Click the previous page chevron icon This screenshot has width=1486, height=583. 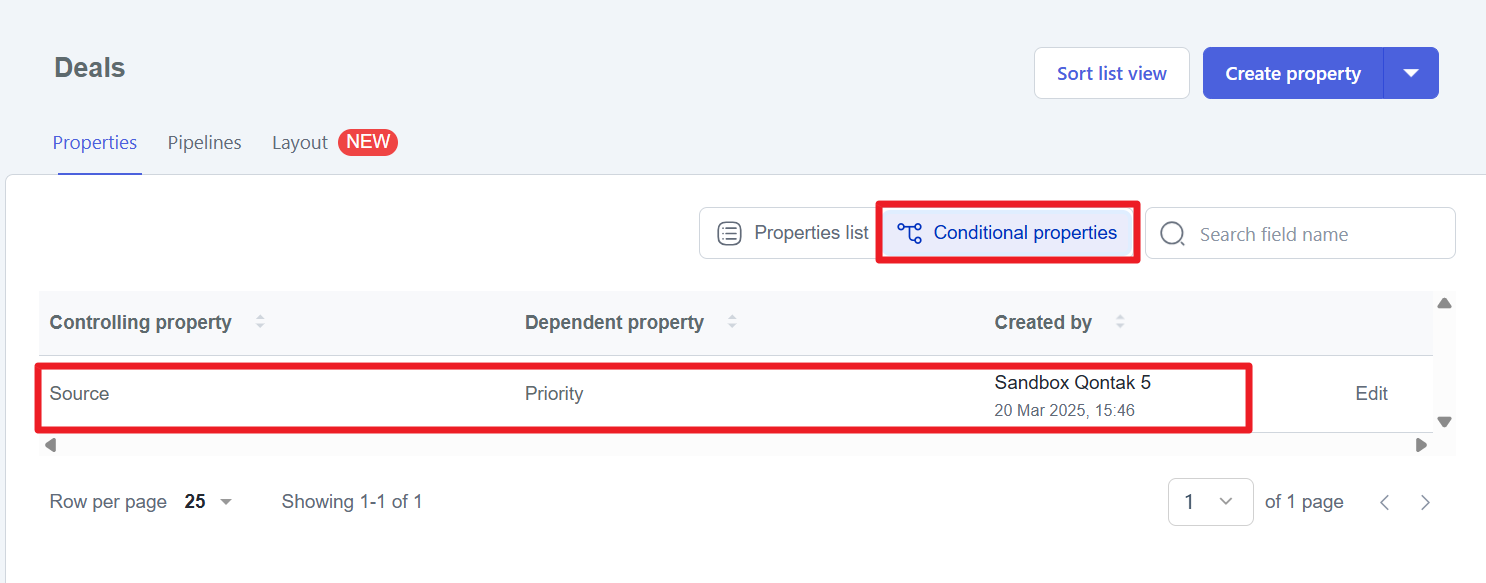[1385, 502]
